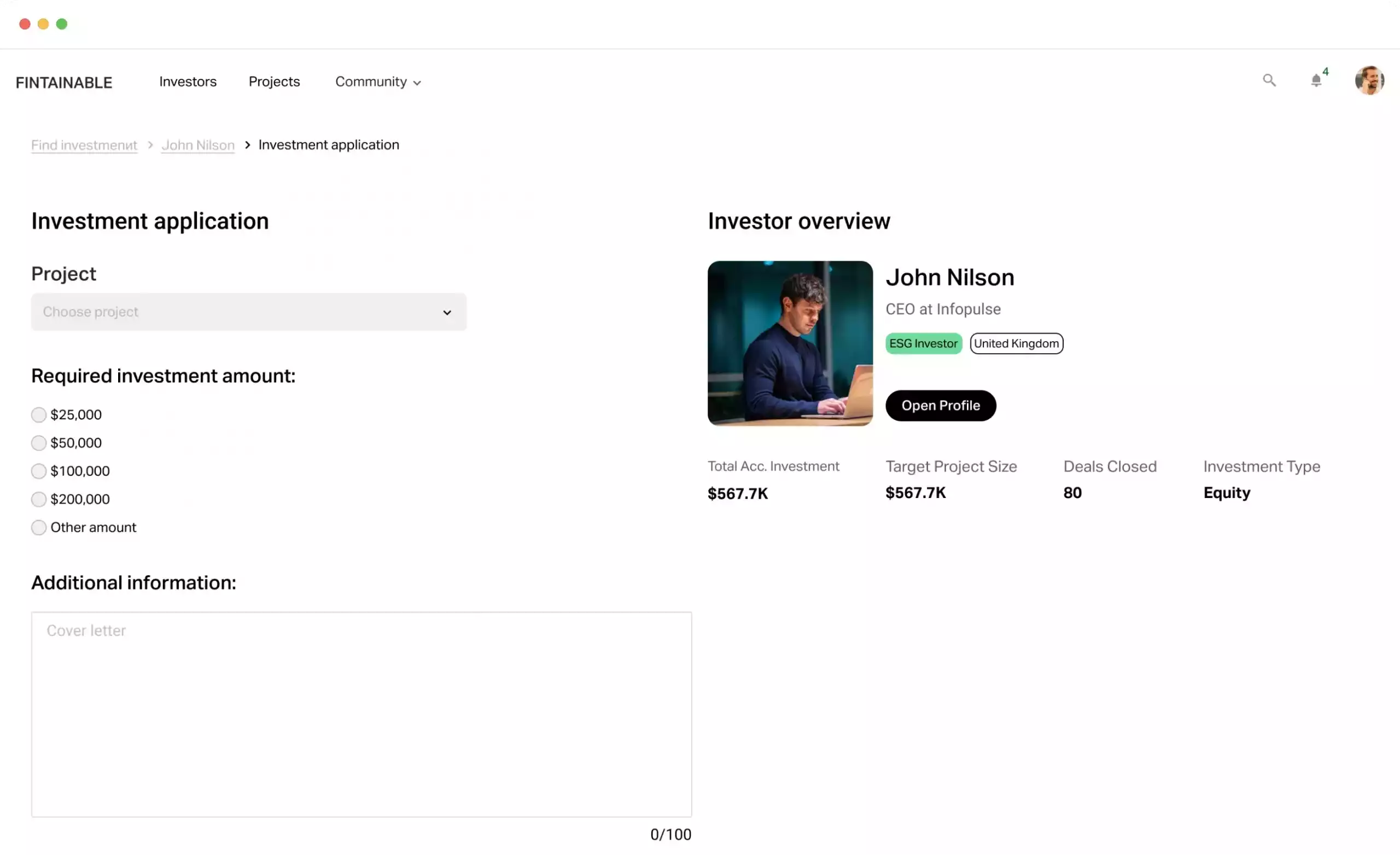This screenshot has width=1400, height=855.
Task: Navigate to the Projects menu item
Action: click(x=274, y=81)
